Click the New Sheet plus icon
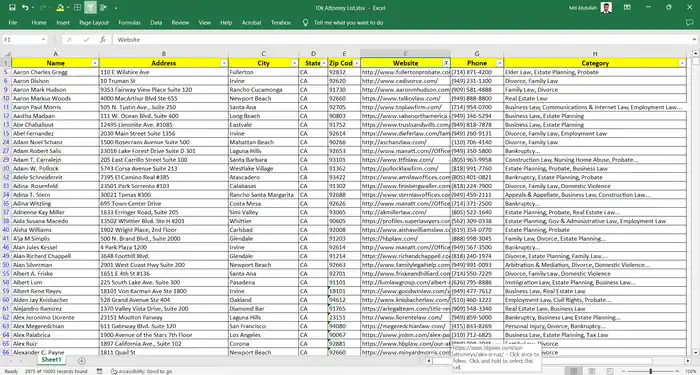700x375 pixels. pyautogui.click(x=81, y=361)
